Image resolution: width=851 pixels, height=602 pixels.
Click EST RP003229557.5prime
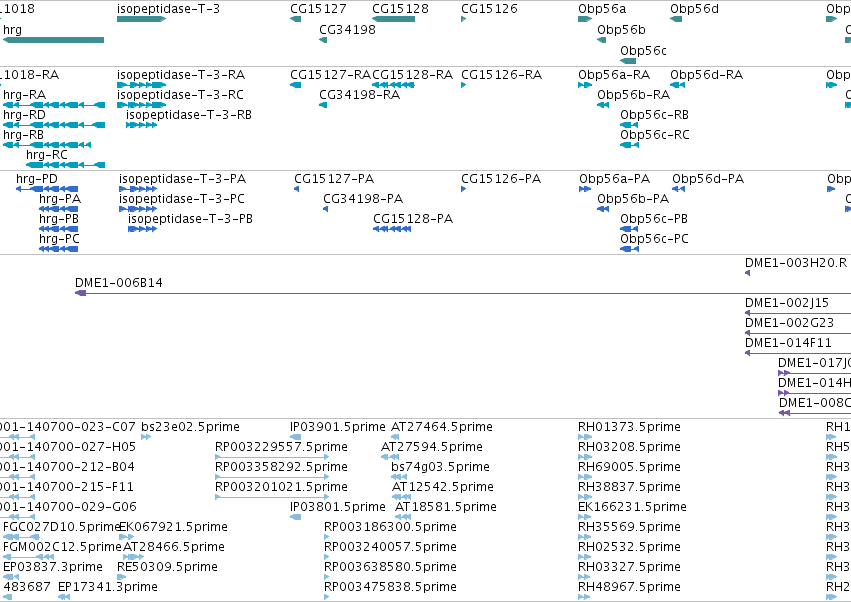pyautogui.click(x=272, y=457)
